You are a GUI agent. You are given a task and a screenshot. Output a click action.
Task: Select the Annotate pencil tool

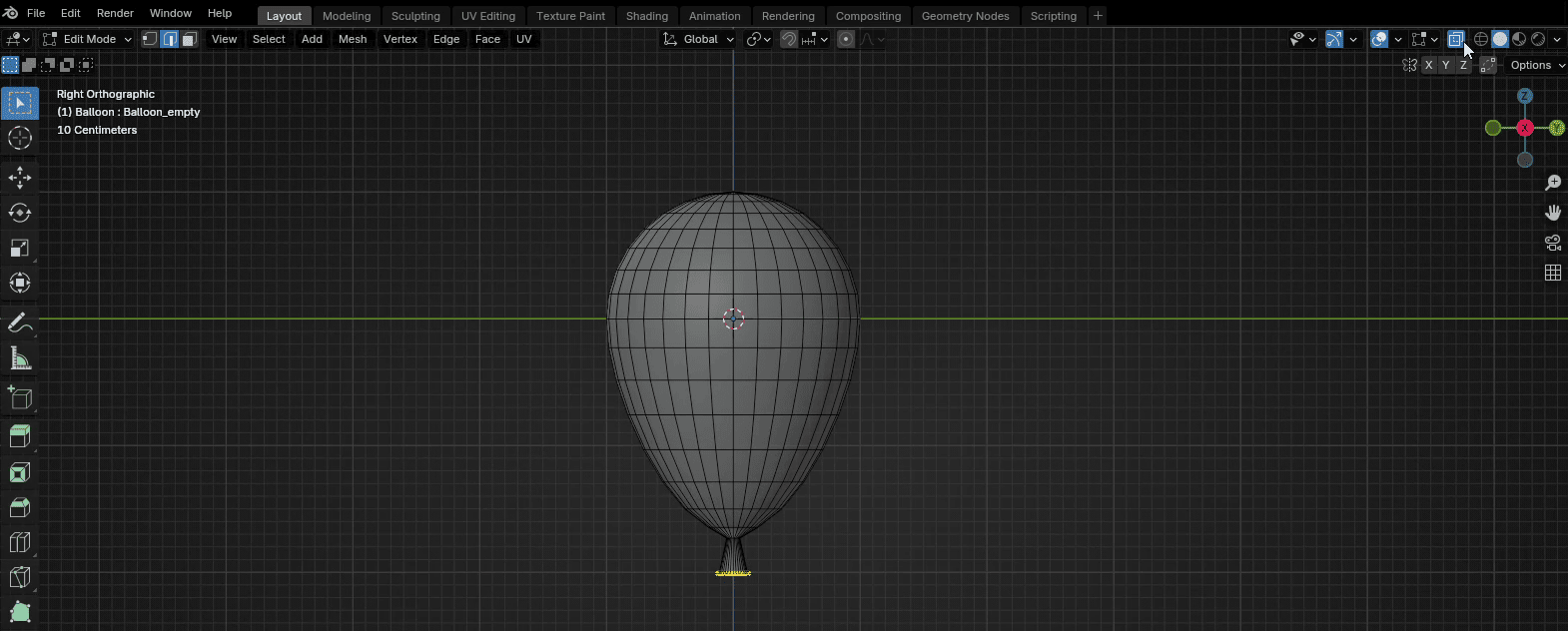[20, 323]
